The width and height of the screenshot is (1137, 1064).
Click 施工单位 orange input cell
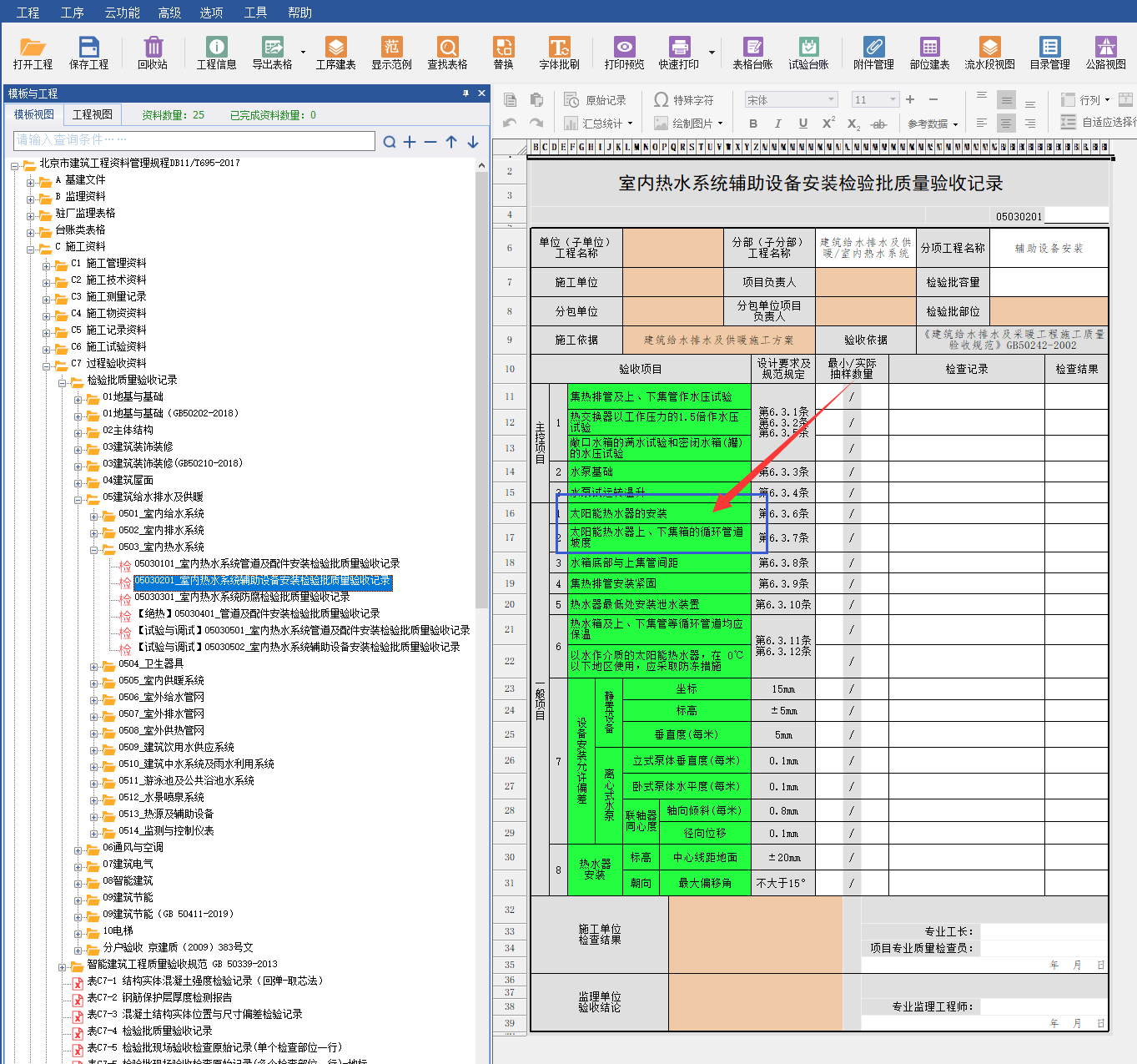[673, 282]
